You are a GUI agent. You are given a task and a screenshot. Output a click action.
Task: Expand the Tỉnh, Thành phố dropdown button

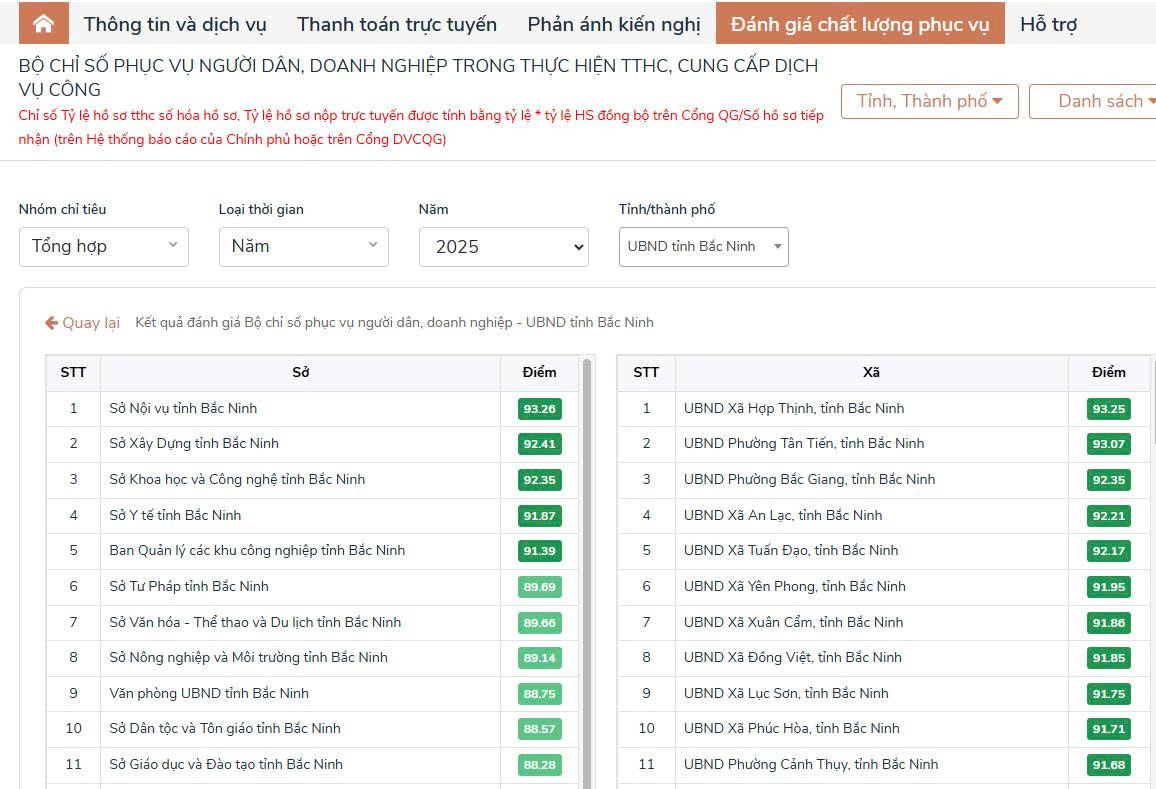[x=929, y=101]
